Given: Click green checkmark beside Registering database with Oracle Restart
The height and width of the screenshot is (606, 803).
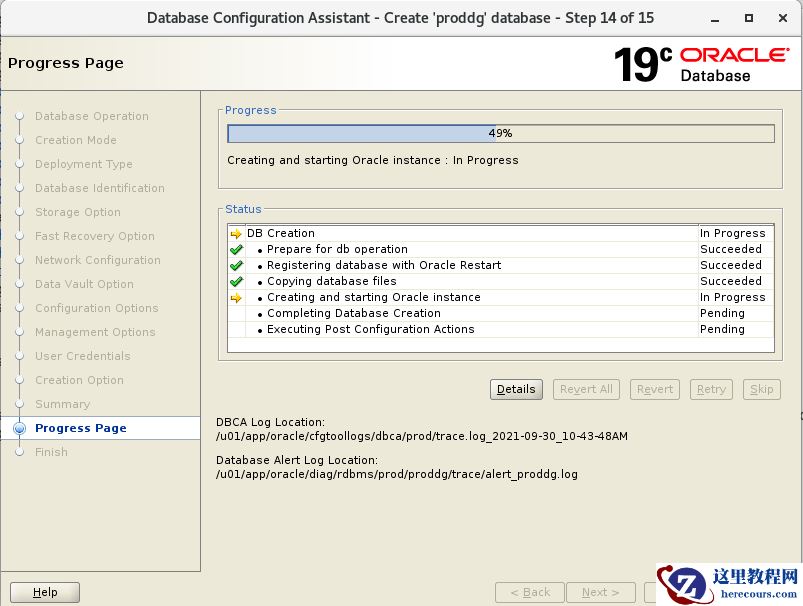Looking at the screenshot, I should 236,266.
